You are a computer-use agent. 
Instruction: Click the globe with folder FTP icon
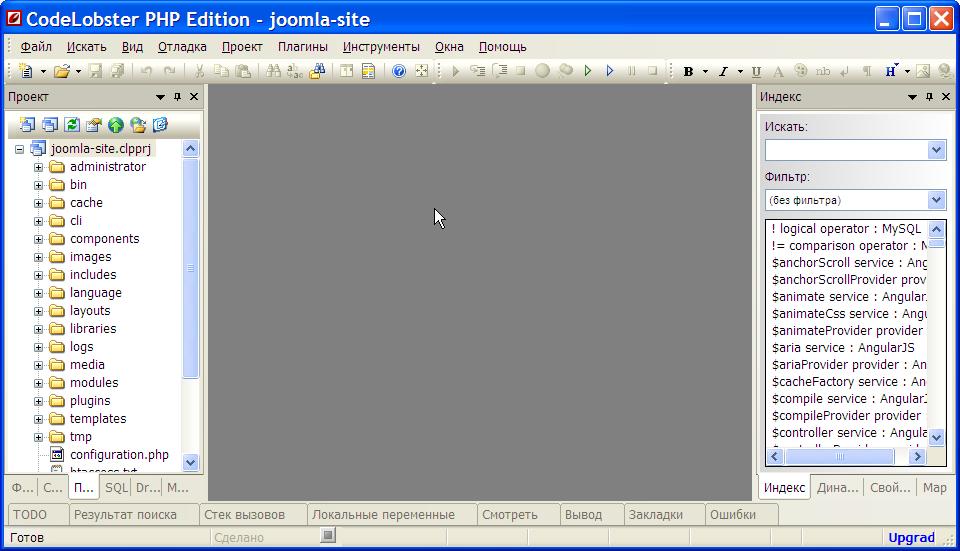pos(138,125)
